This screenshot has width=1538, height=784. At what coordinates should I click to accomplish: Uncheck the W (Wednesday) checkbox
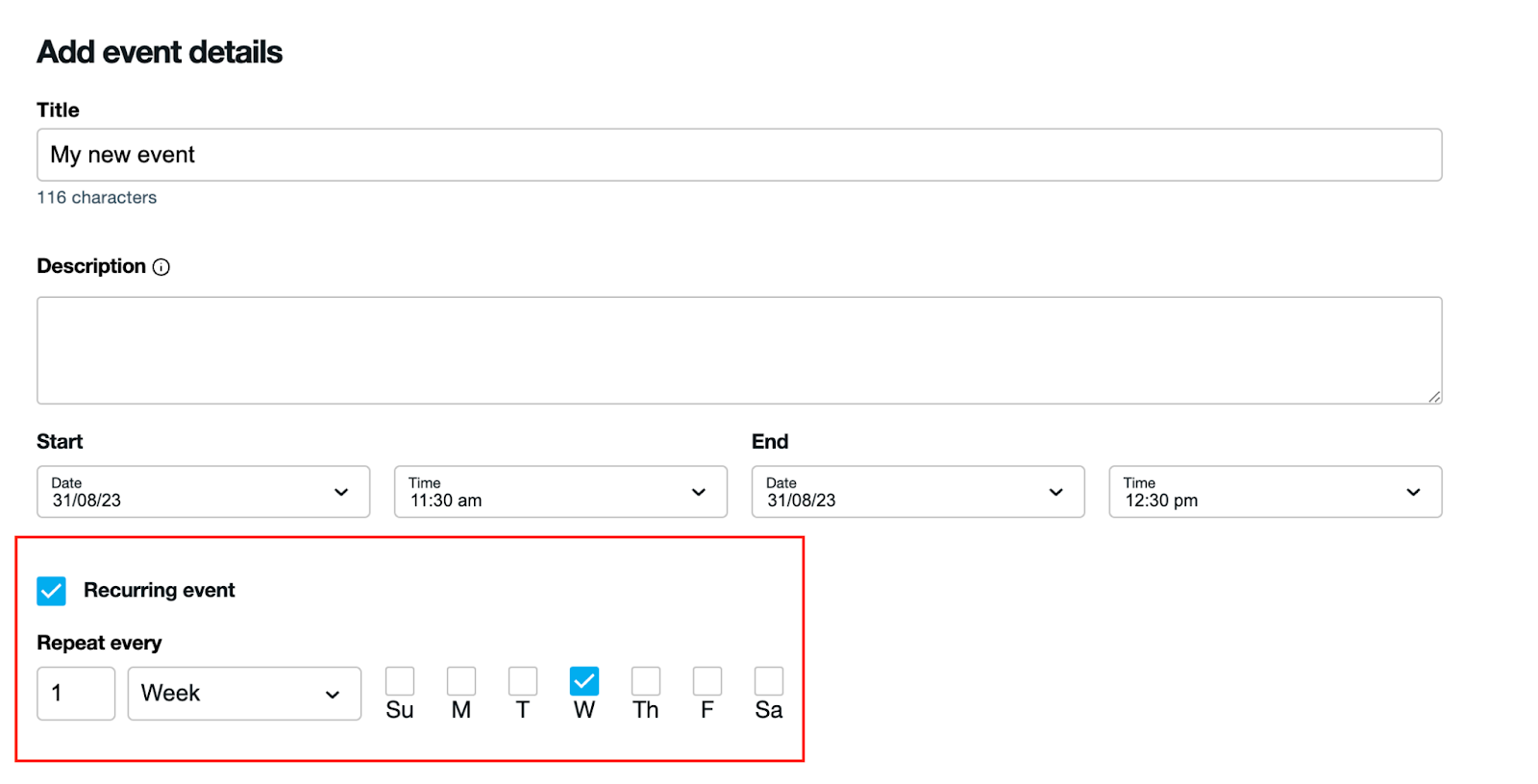(x=584, y=681)
